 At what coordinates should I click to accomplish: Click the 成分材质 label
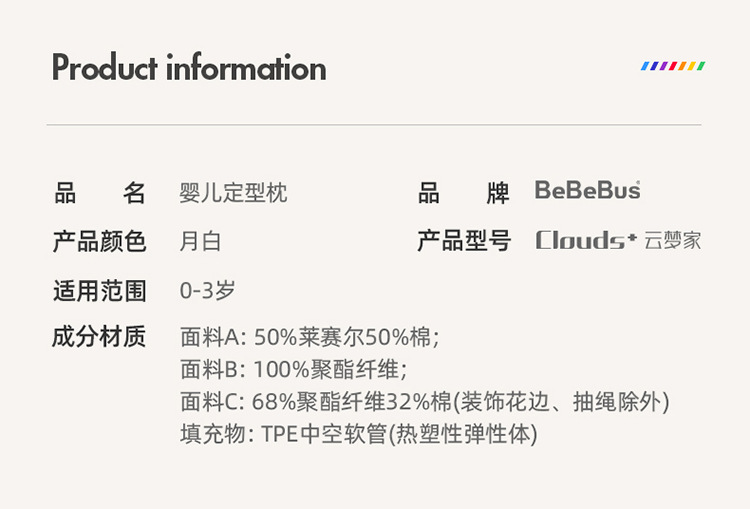click(x=99, y=336)
